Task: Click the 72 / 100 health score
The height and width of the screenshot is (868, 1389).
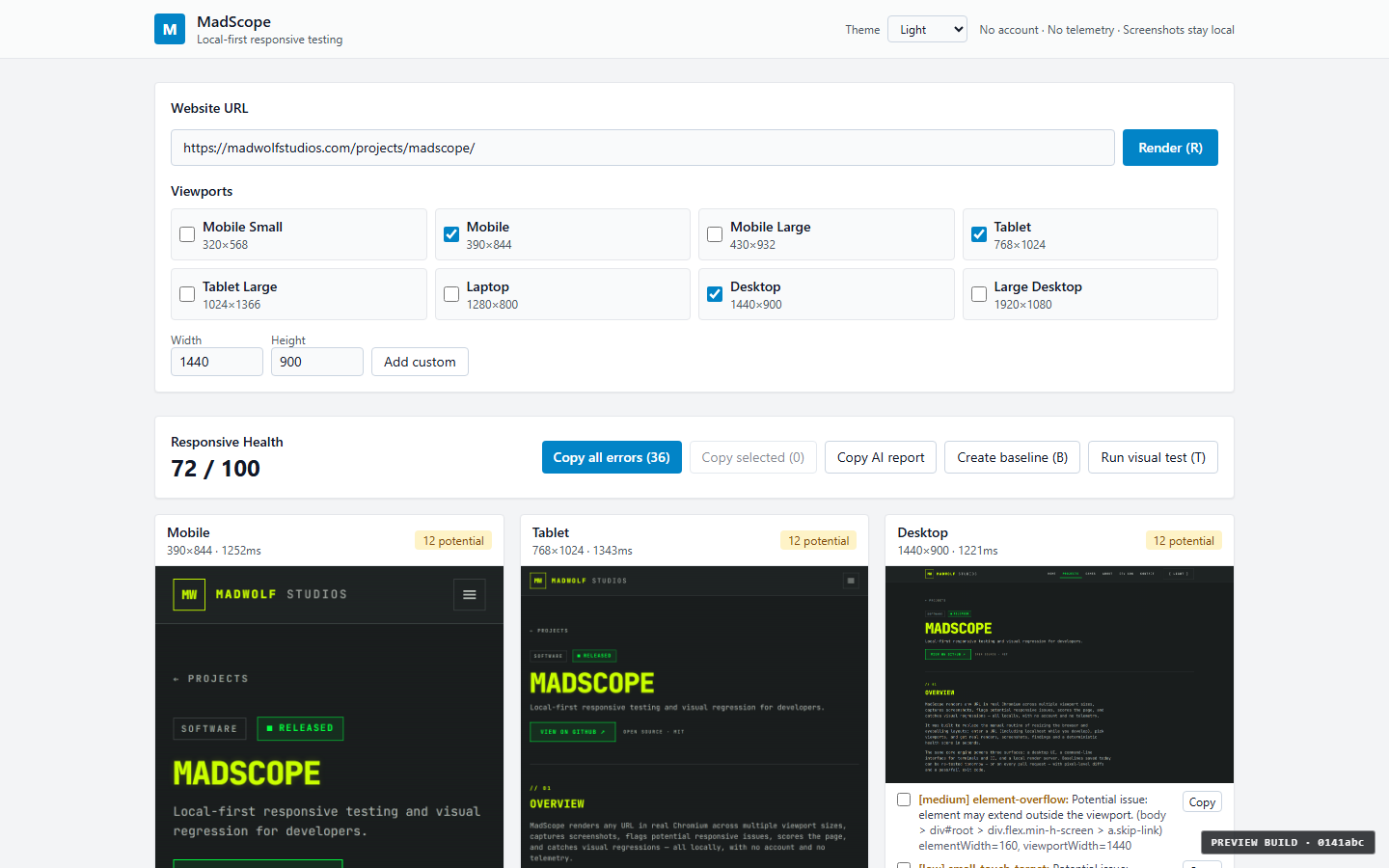Action: coord(215,469)
